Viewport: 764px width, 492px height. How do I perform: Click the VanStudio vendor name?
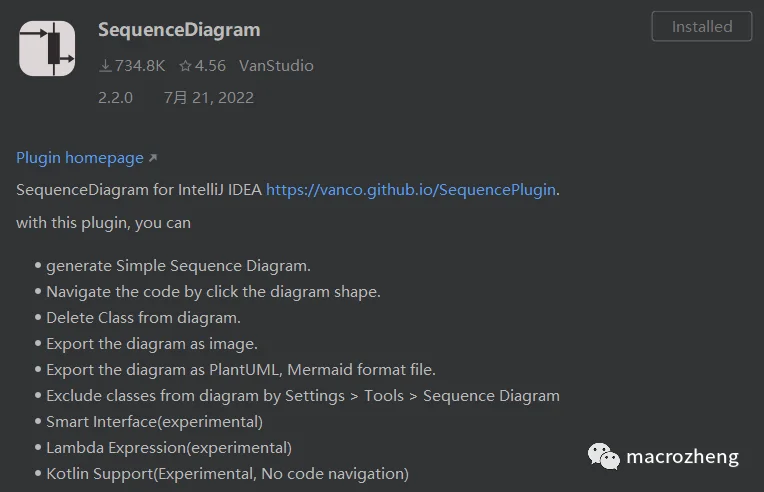(276, 66)
